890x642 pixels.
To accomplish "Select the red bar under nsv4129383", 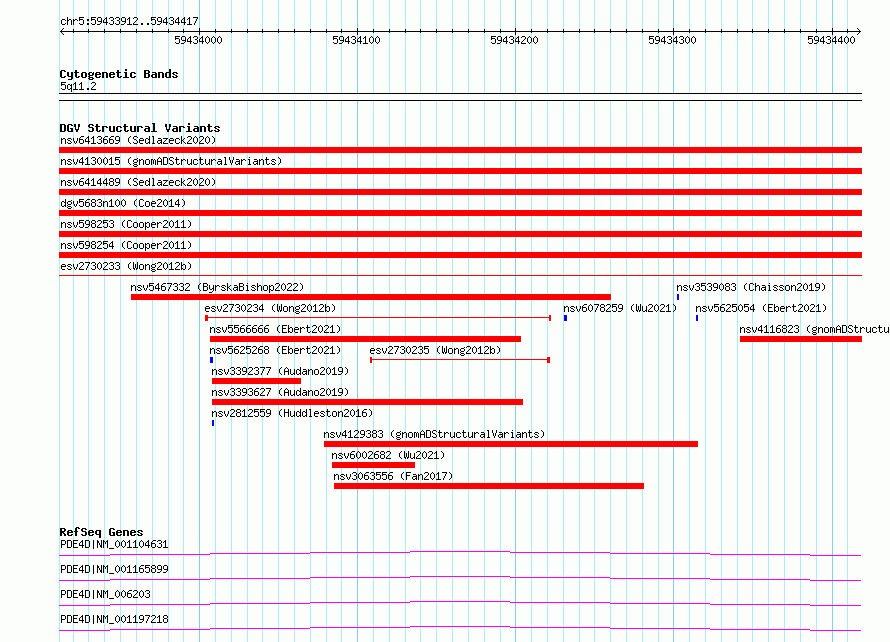I will click(511, 444).
